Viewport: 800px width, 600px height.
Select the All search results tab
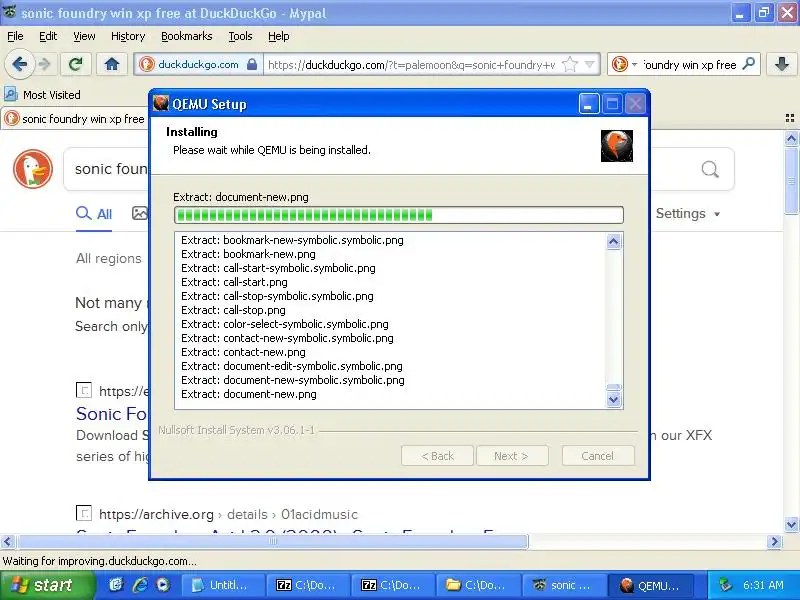point(94,214)
